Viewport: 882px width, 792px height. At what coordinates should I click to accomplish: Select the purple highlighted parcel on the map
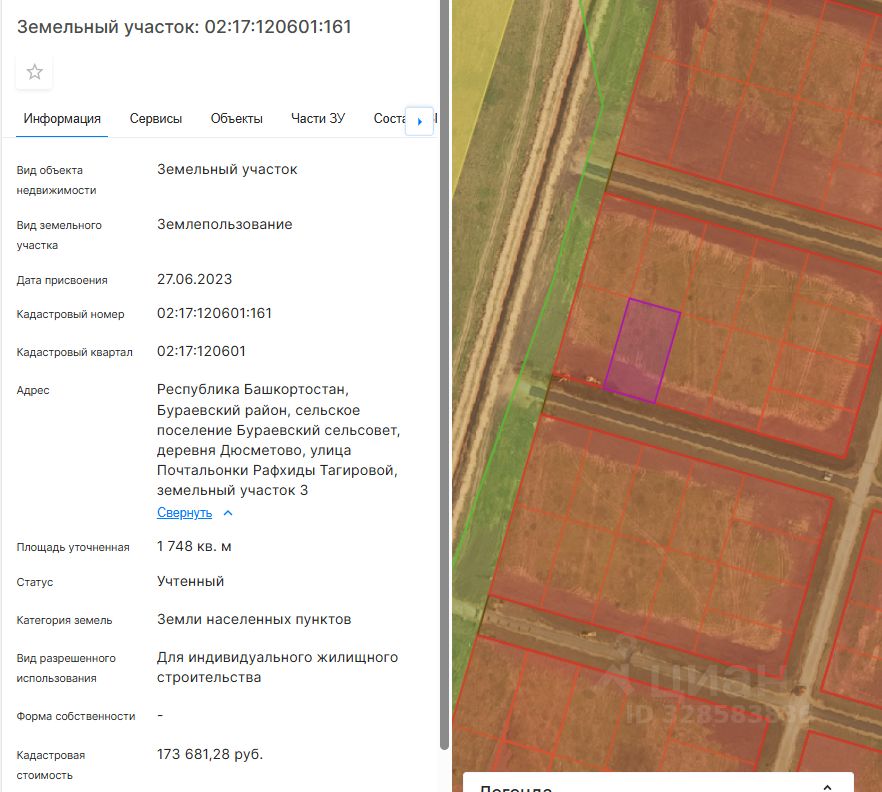coord(642,351)
